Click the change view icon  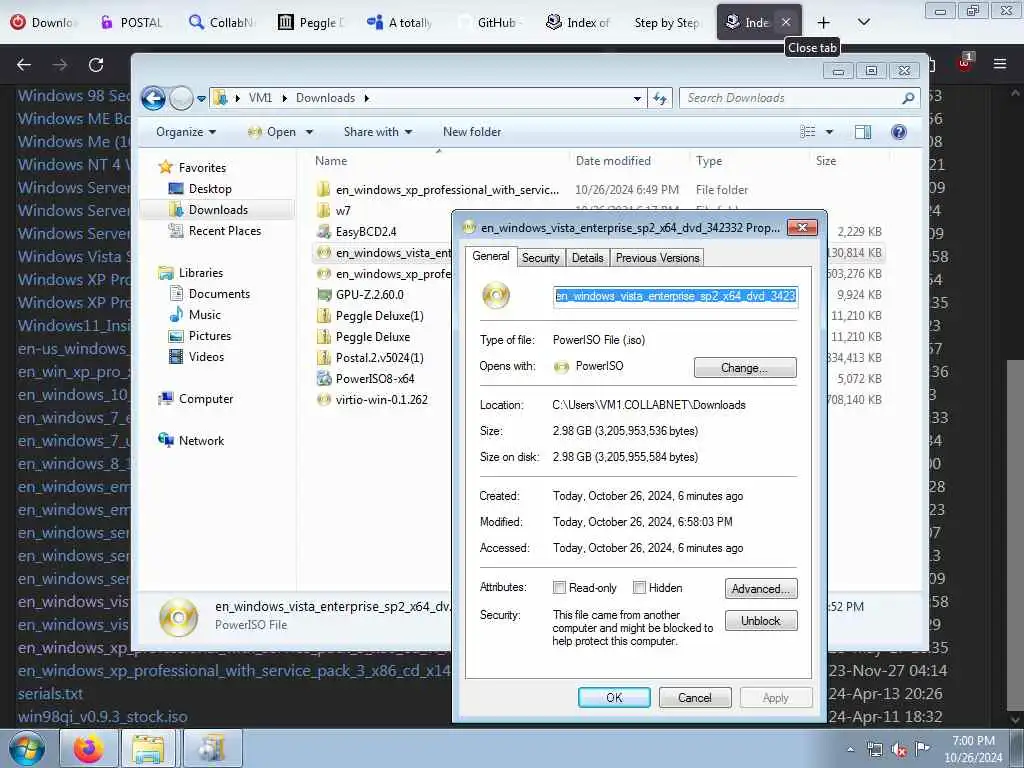tap(808, 132)
